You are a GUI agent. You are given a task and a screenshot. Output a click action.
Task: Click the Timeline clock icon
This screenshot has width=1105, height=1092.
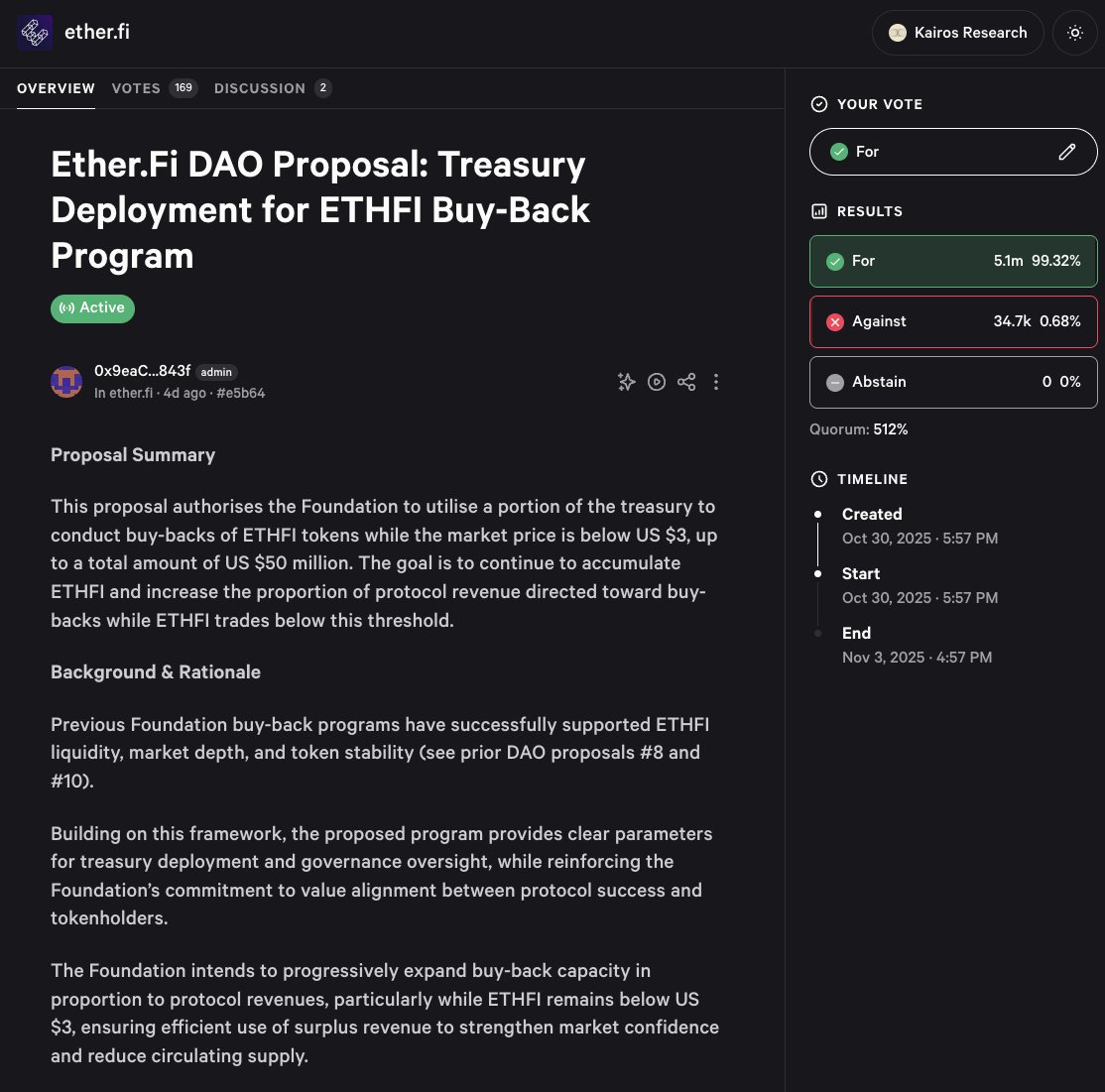(819, 479)
